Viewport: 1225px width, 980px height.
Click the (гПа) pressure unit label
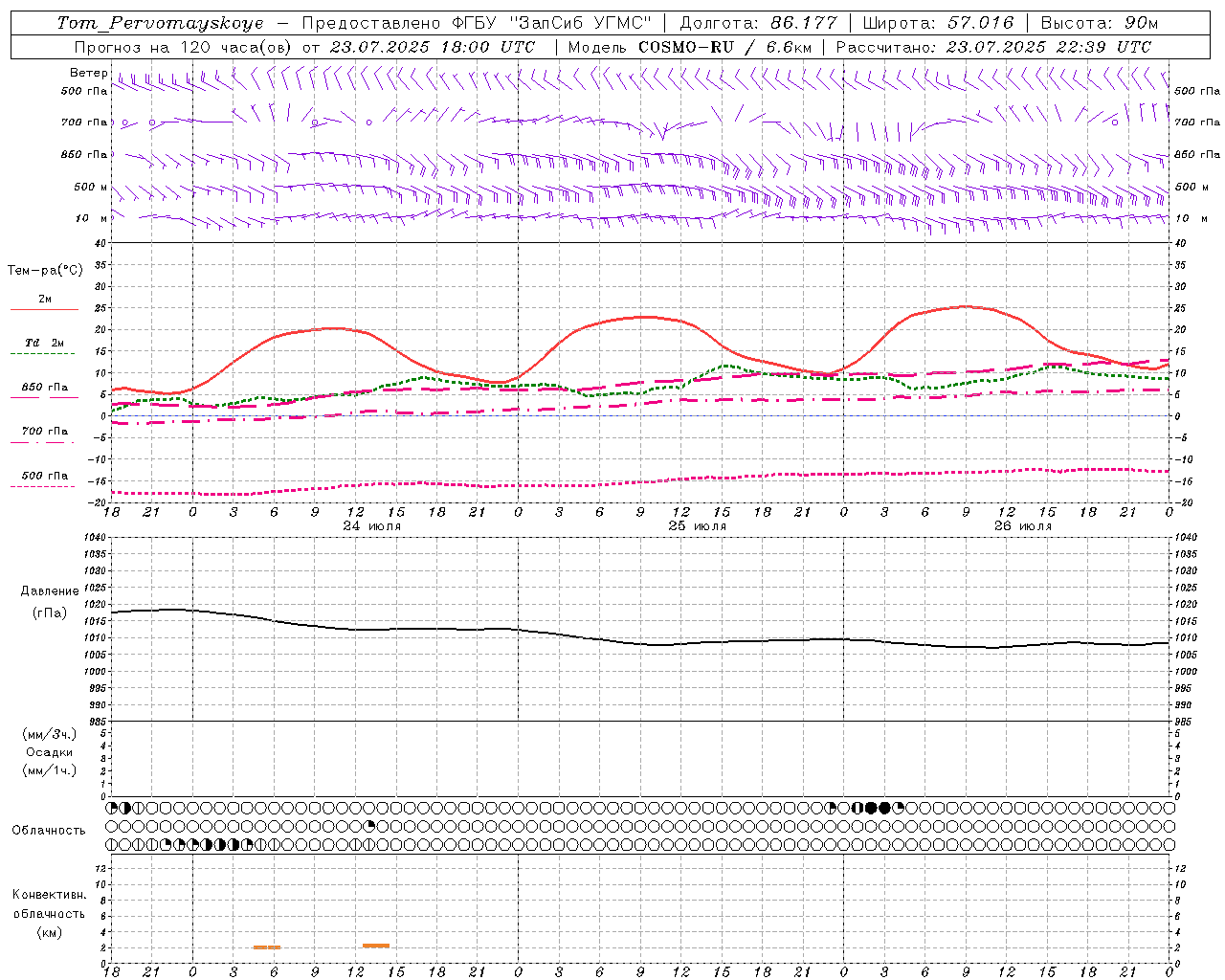click(x=50, y=612)
